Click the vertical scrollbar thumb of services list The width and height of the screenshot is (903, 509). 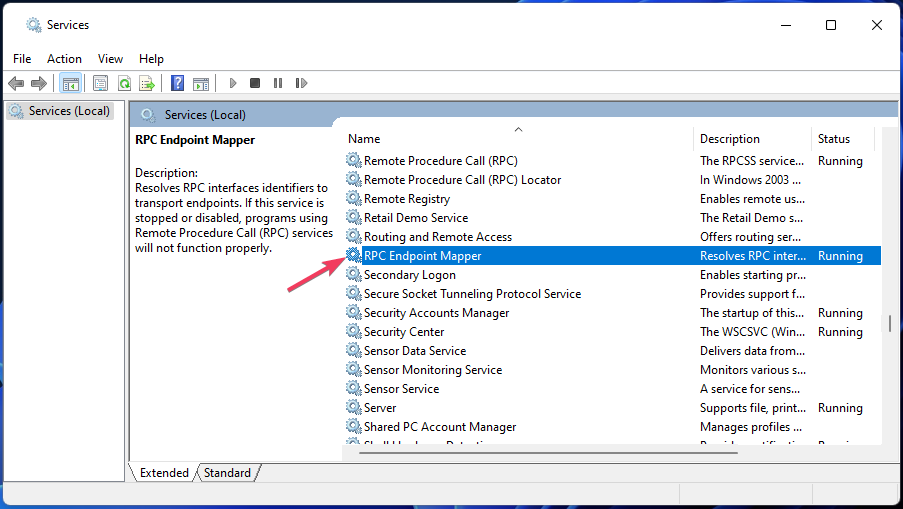[x=890, y=324]
